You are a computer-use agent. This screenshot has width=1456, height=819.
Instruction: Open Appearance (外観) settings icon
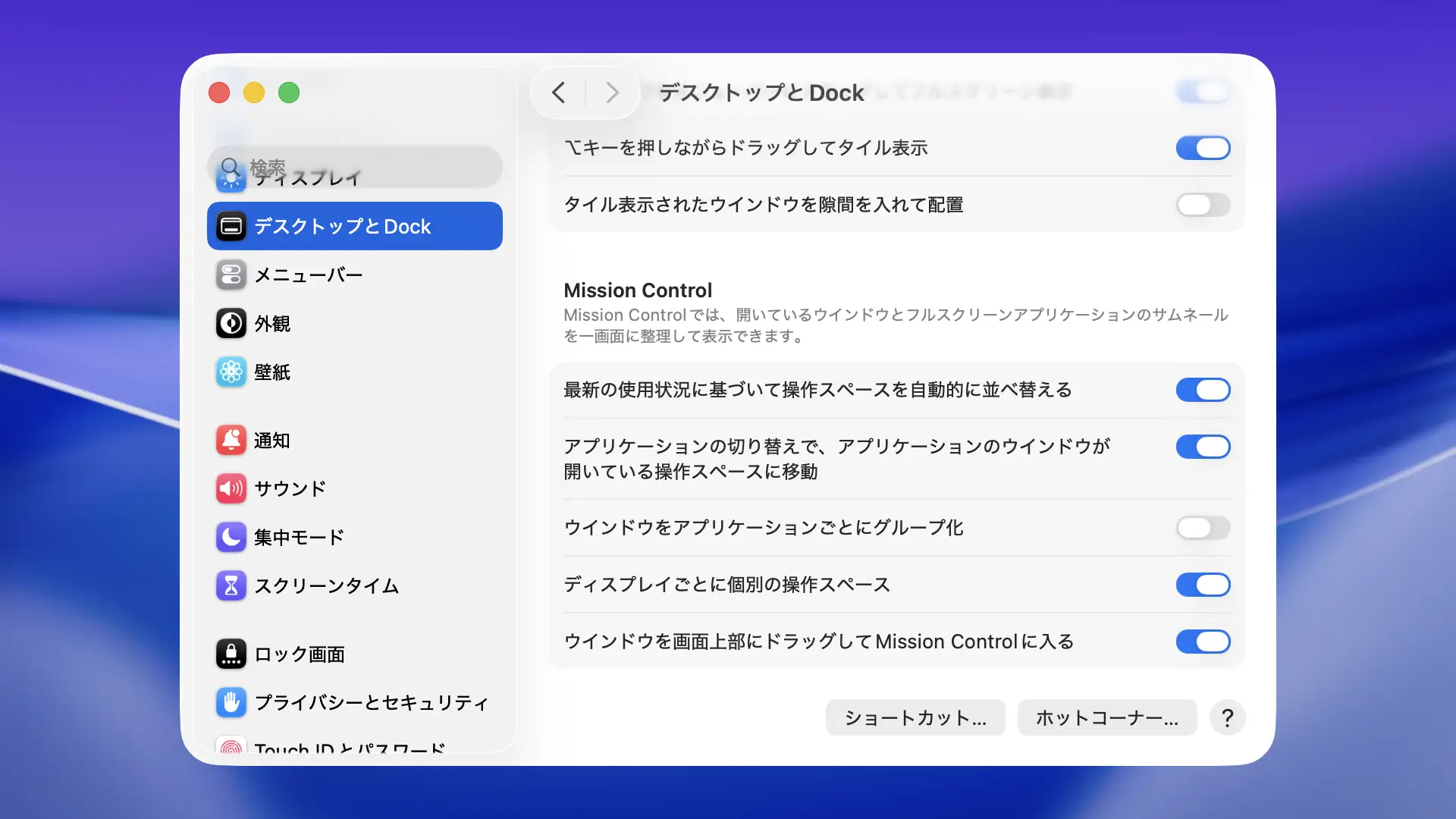231,324
